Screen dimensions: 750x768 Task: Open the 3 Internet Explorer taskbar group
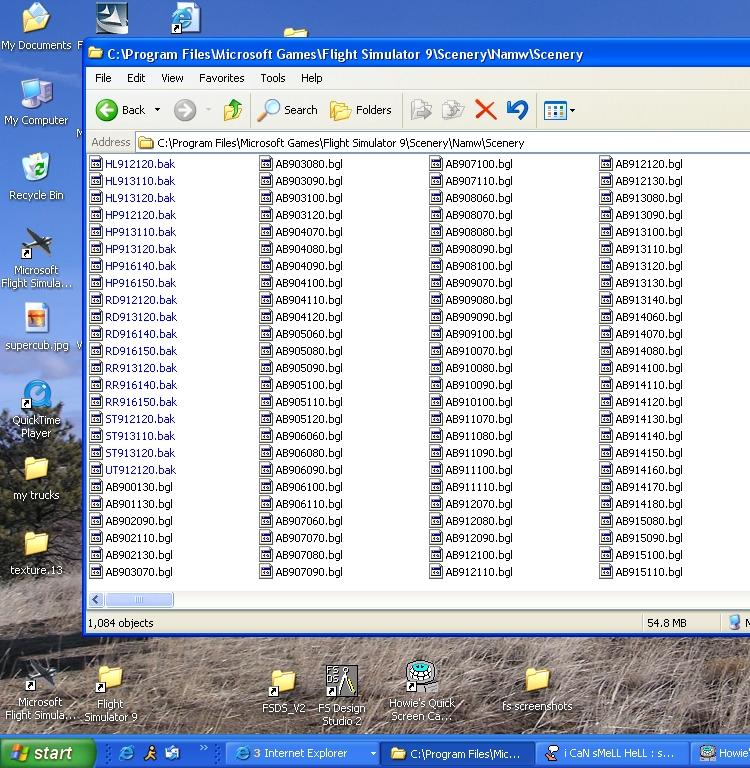pos(304,753)
